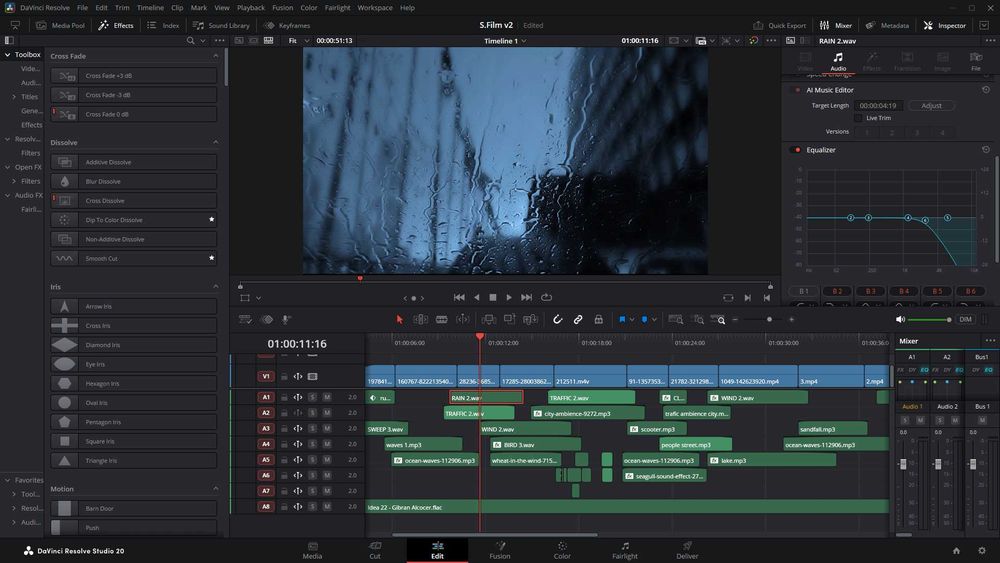The height and width of the screenshot is (563, 1000).
Task: Add a blue flag to clip
Action: point(622,319)
